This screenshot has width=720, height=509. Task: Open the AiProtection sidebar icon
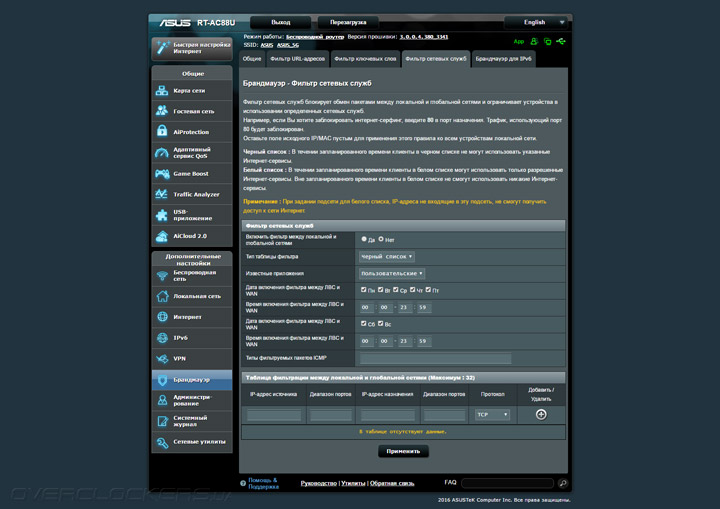[164, 131]
